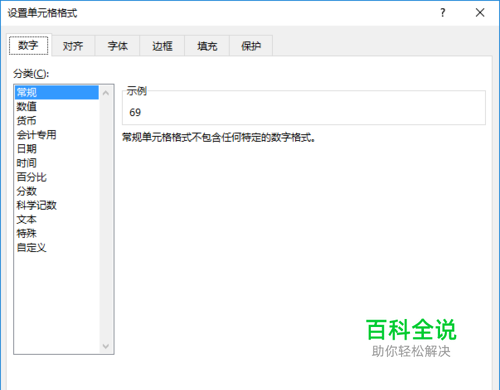Close the 设置单元格格式 dialog
Image resolution: width=500 pixels, height=390 pixels.
pyautogui.click(x=480, y=13)
